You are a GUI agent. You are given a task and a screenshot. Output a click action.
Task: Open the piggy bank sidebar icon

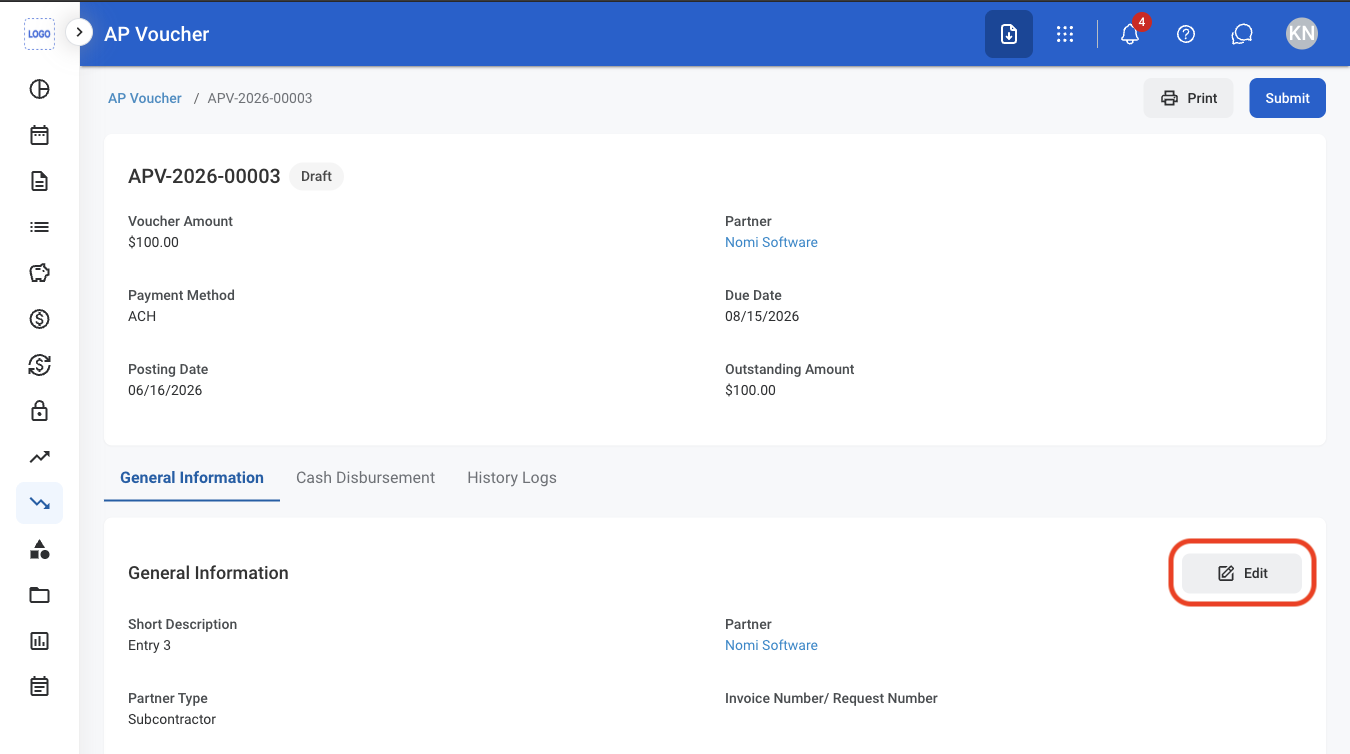pyautogui.click(x=39, y=273)
